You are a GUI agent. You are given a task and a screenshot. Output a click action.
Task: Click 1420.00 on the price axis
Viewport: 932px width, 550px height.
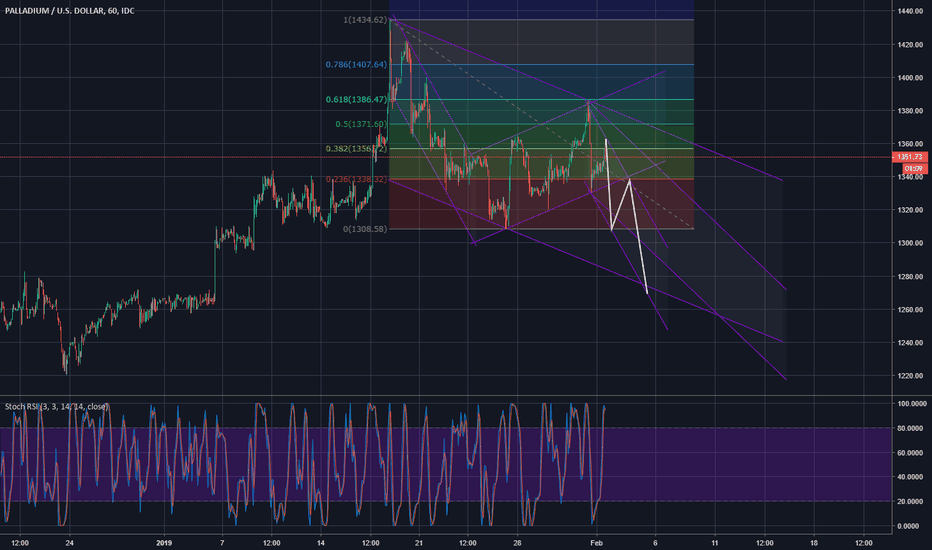tap(910, 45)
